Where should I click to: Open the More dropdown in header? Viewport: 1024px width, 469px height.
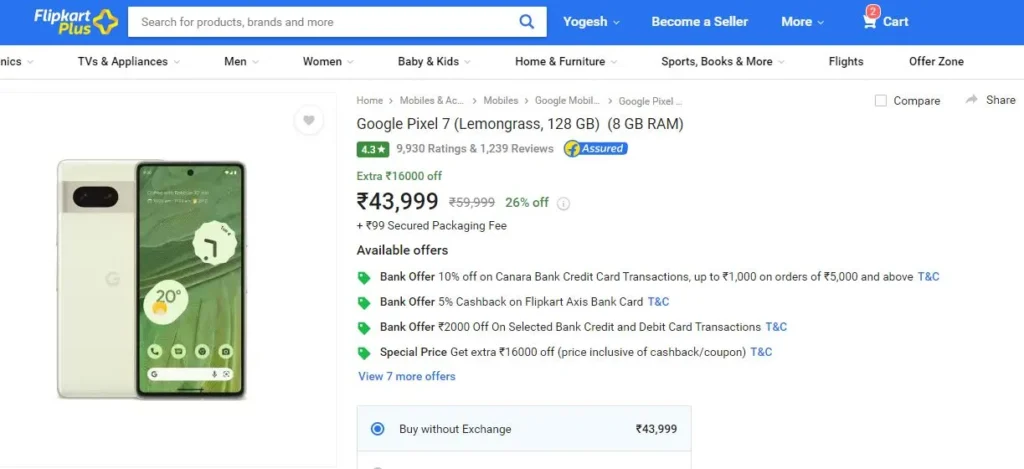coord(803,22)
